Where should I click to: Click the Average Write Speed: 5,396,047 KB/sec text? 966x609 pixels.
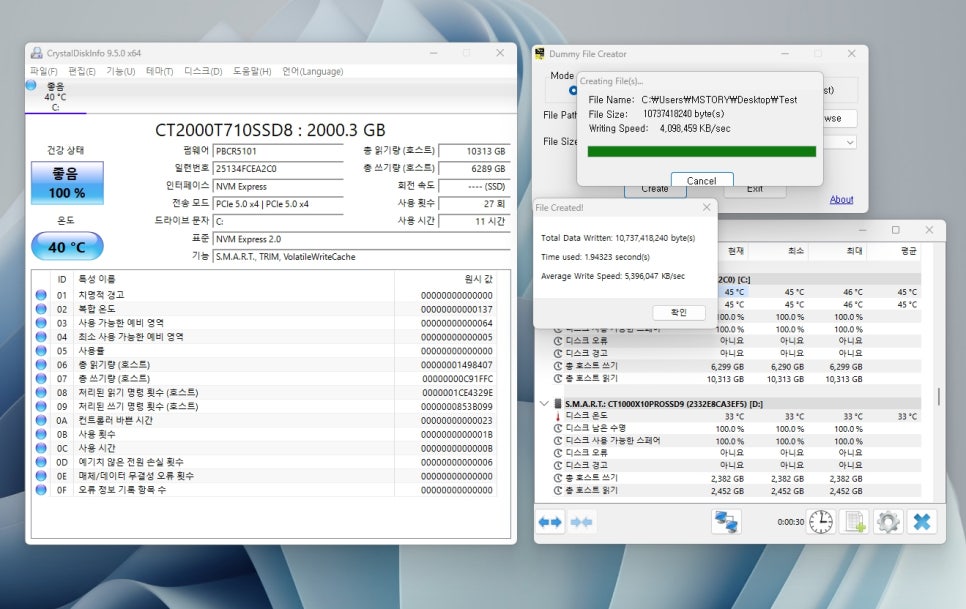(613, 276)
